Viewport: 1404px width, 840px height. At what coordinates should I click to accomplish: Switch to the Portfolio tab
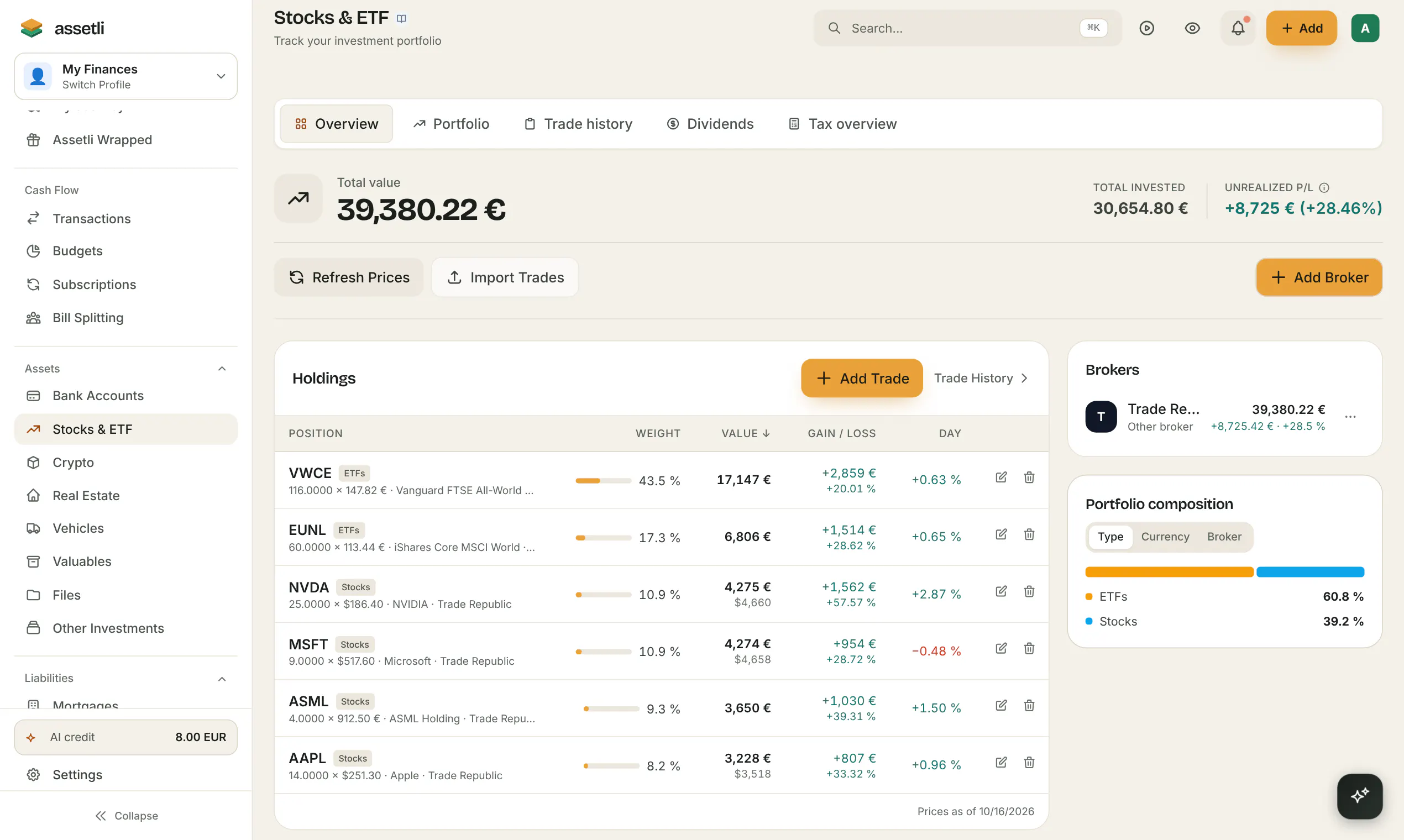pos(451,124)
